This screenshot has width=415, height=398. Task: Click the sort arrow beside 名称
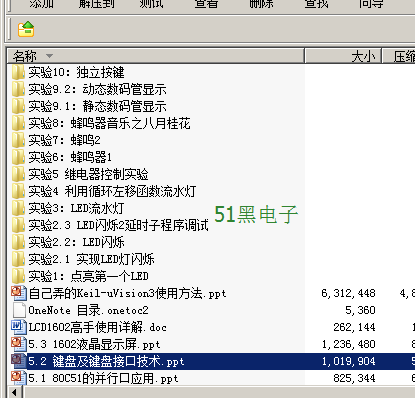coord(49,56)
